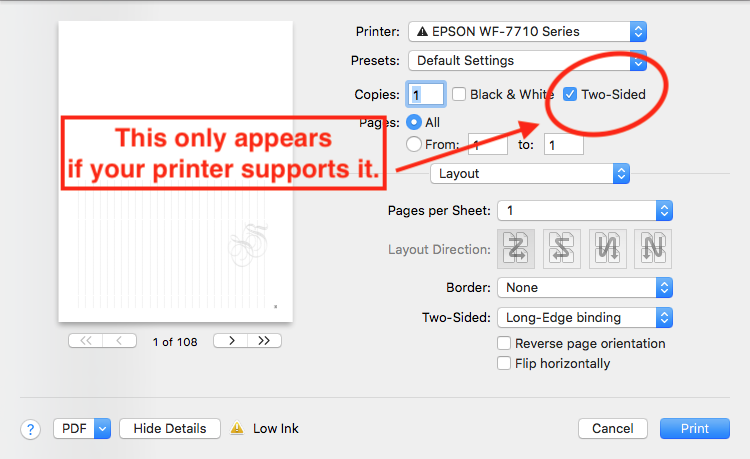The image size is (750, 459).
Task: Select the reversed-N layout direction icon
Action: pyautogui.click(x=607, y=249)
